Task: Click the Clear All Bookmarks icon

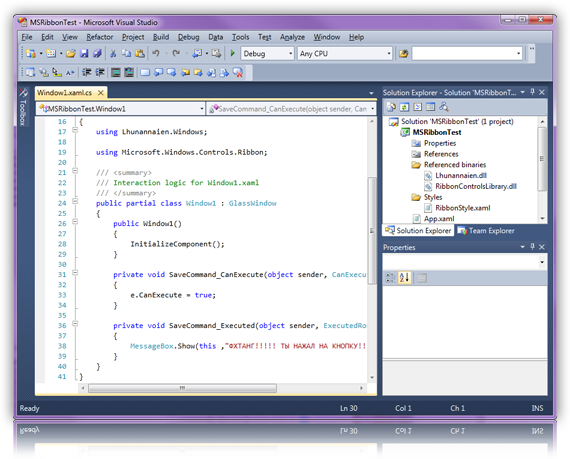Action: click(x=238, y=73)
